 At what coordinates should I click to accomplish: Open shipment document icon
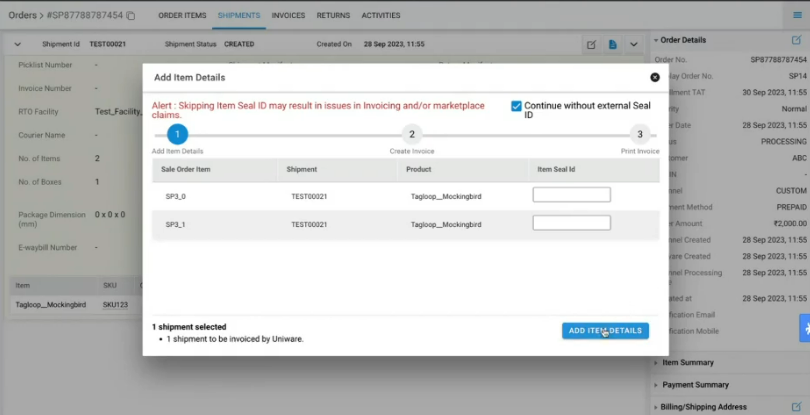613,44
